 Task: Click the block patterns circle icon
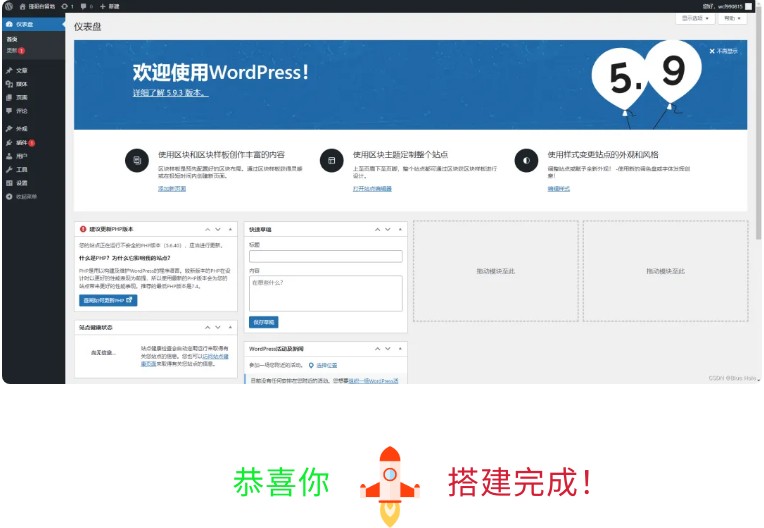(x=137, y=160)
